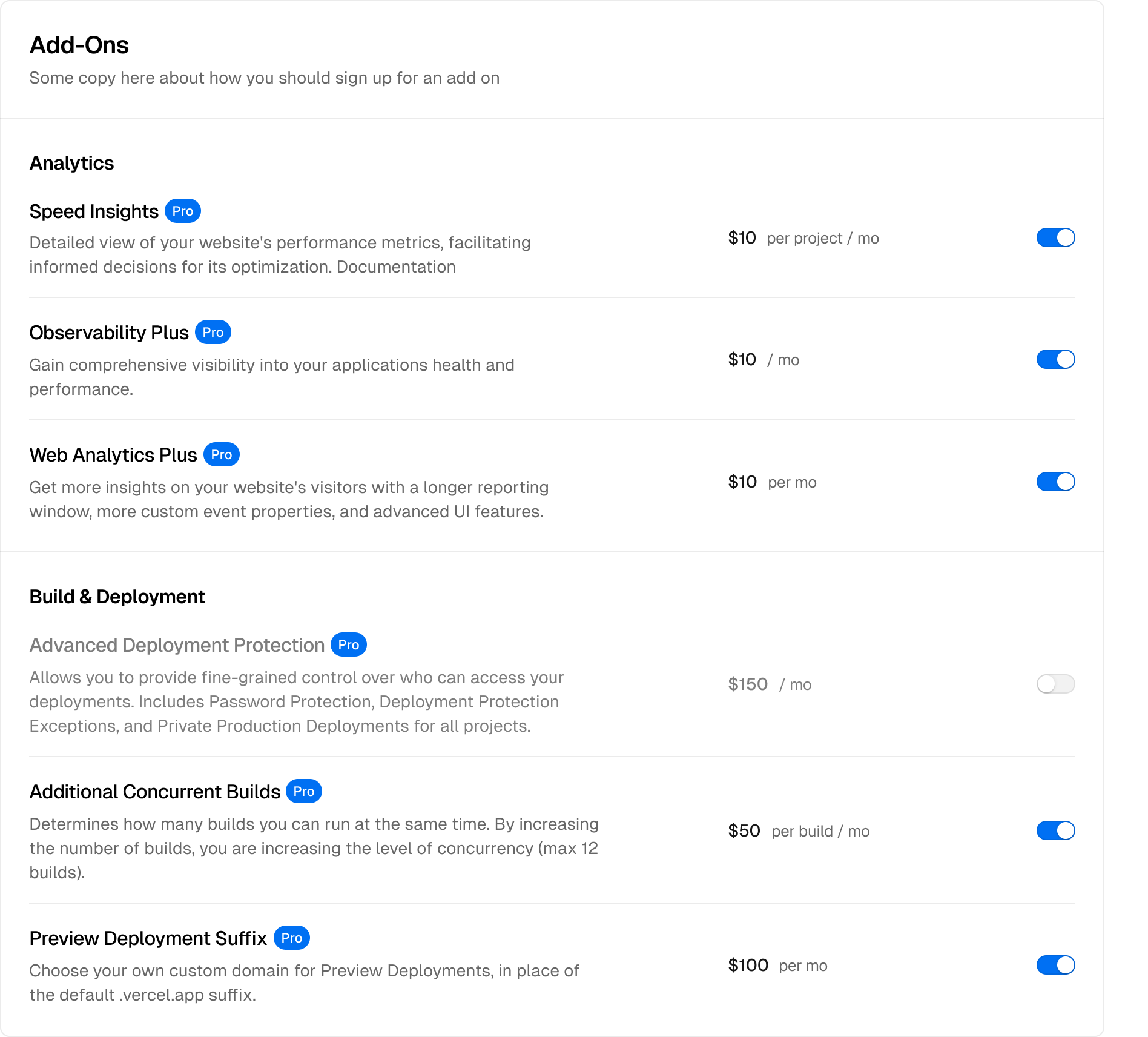Switch off Additional Concurrent Builds
The height and width of the screenshot is (1037, 1148).
[1055, 830]
